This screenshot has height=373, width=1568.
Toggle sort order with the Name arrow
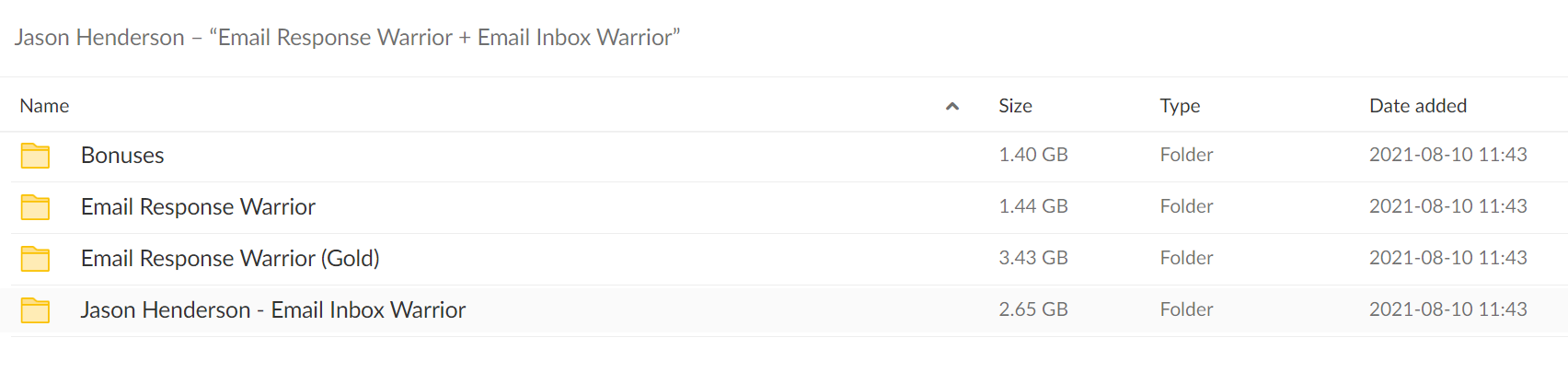click(x=952, y=107)
